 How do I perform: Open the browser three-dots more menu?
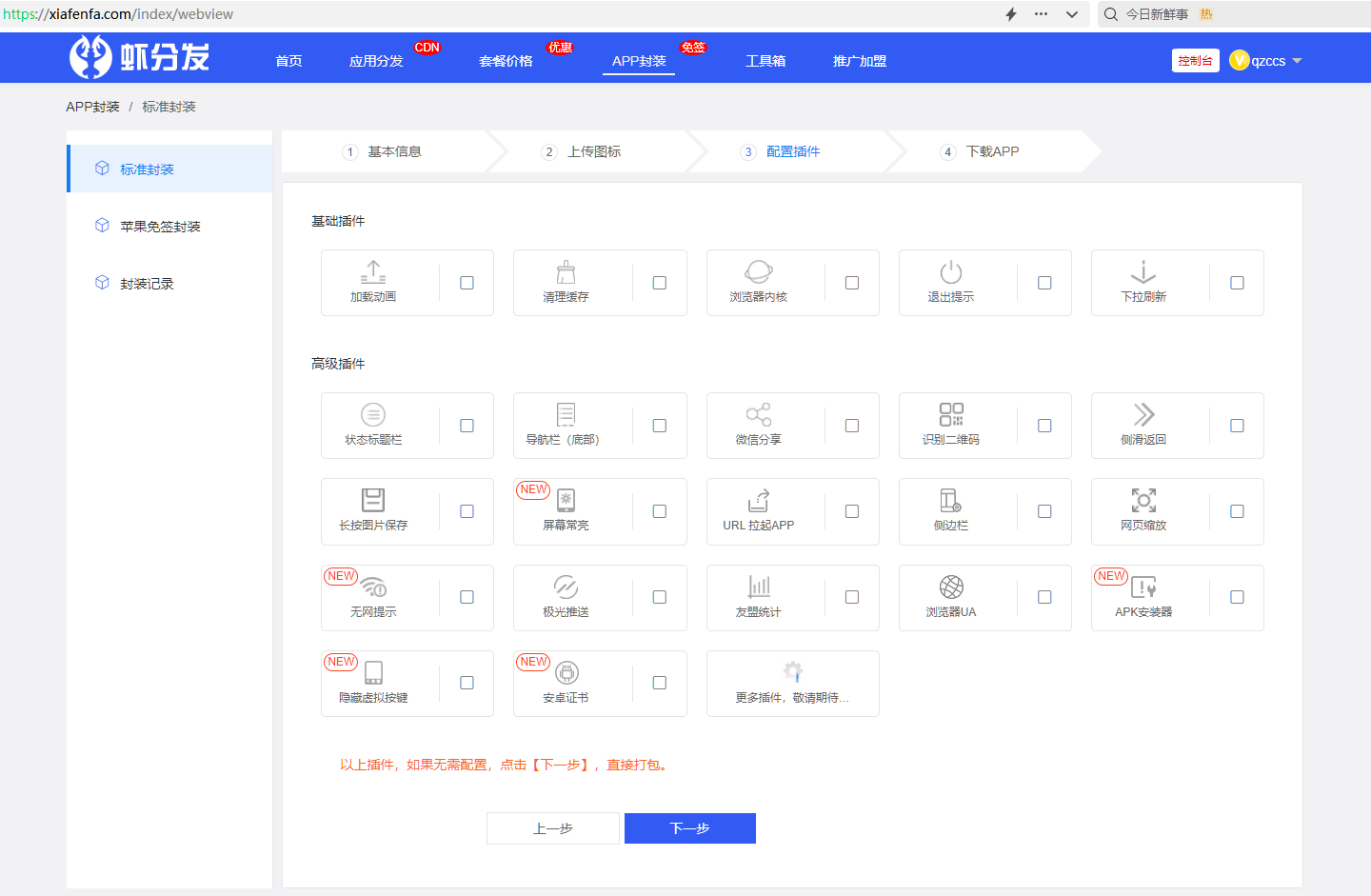1041,14
